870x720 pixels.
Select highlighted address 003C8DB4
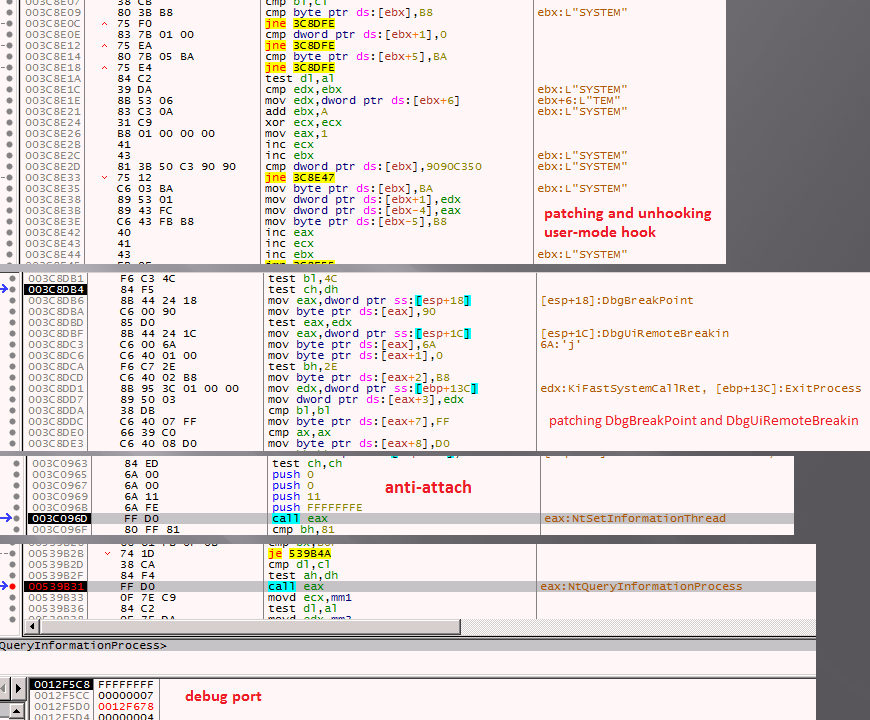[55, 290]
